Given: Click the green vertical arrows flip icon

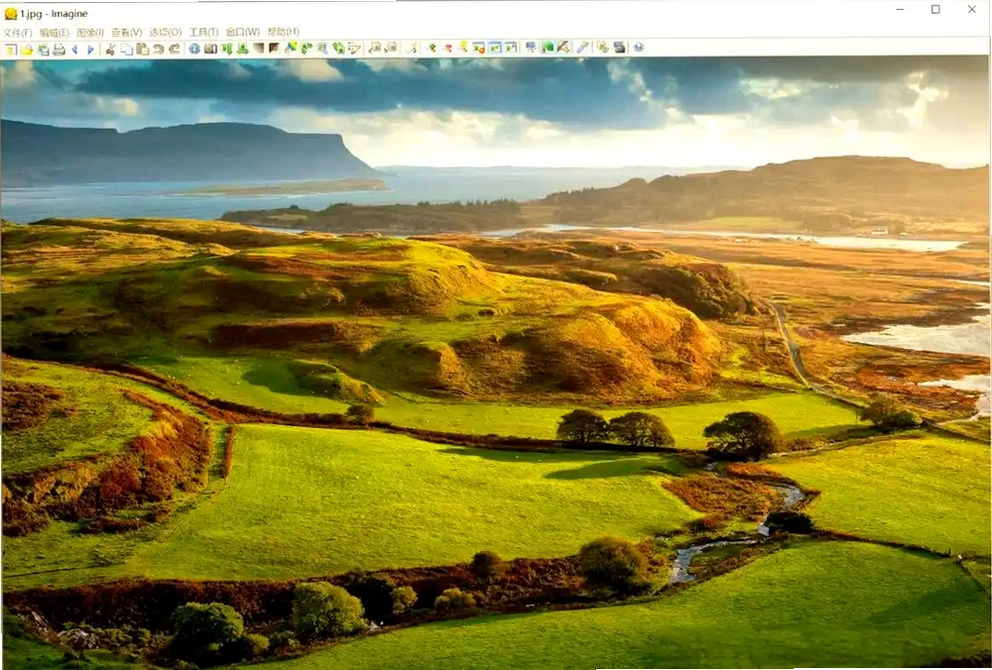Looking at the screenshot, I should tap(226, 49).
